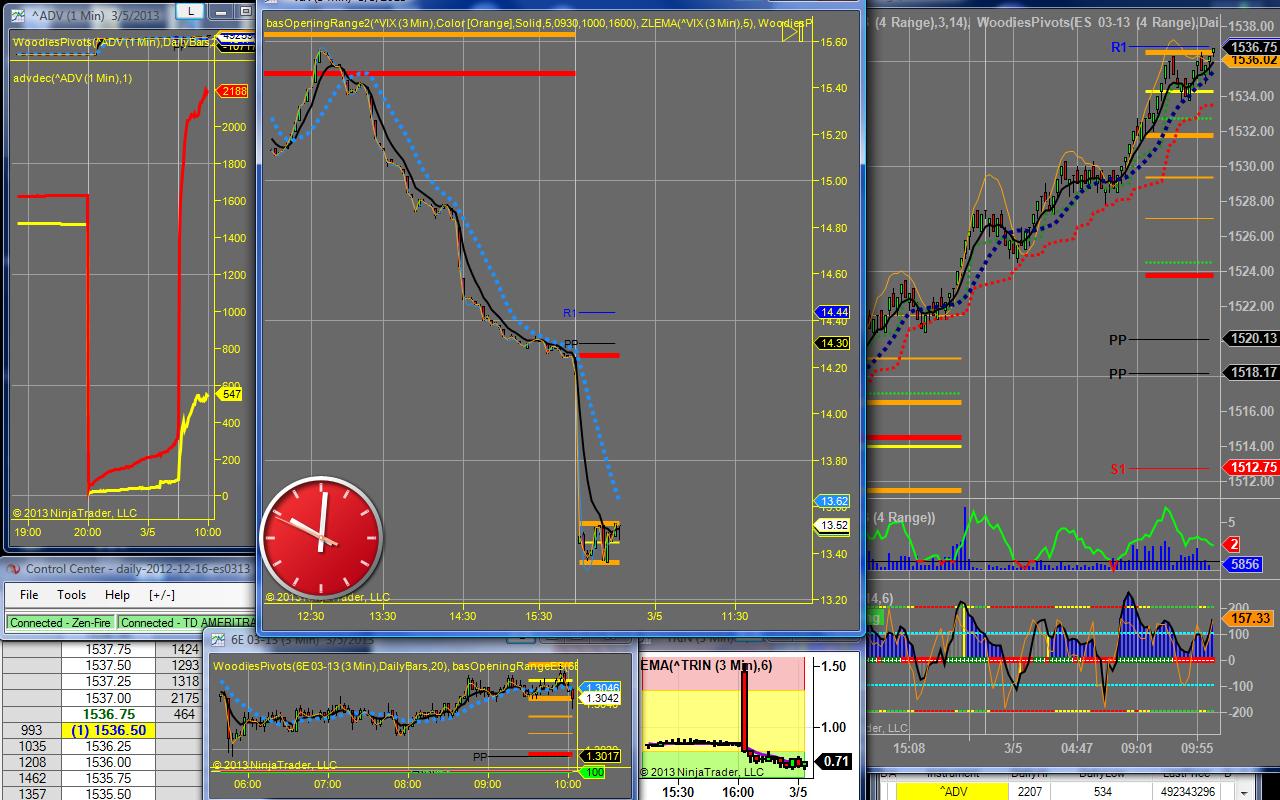This screenshot has width=1280, height=800.
Task: Open the File menu in Control Center
Action: click(29, 594)
